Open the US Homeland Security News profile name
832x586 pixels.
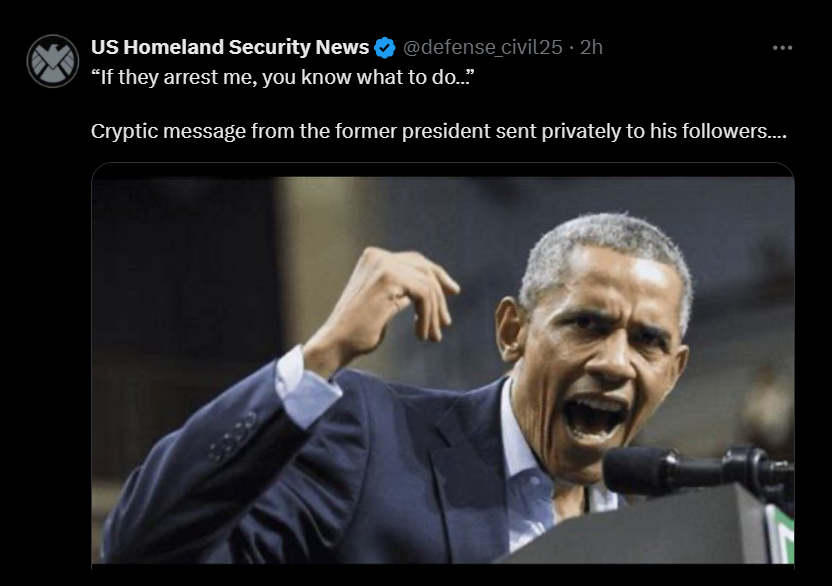point(229,47)
